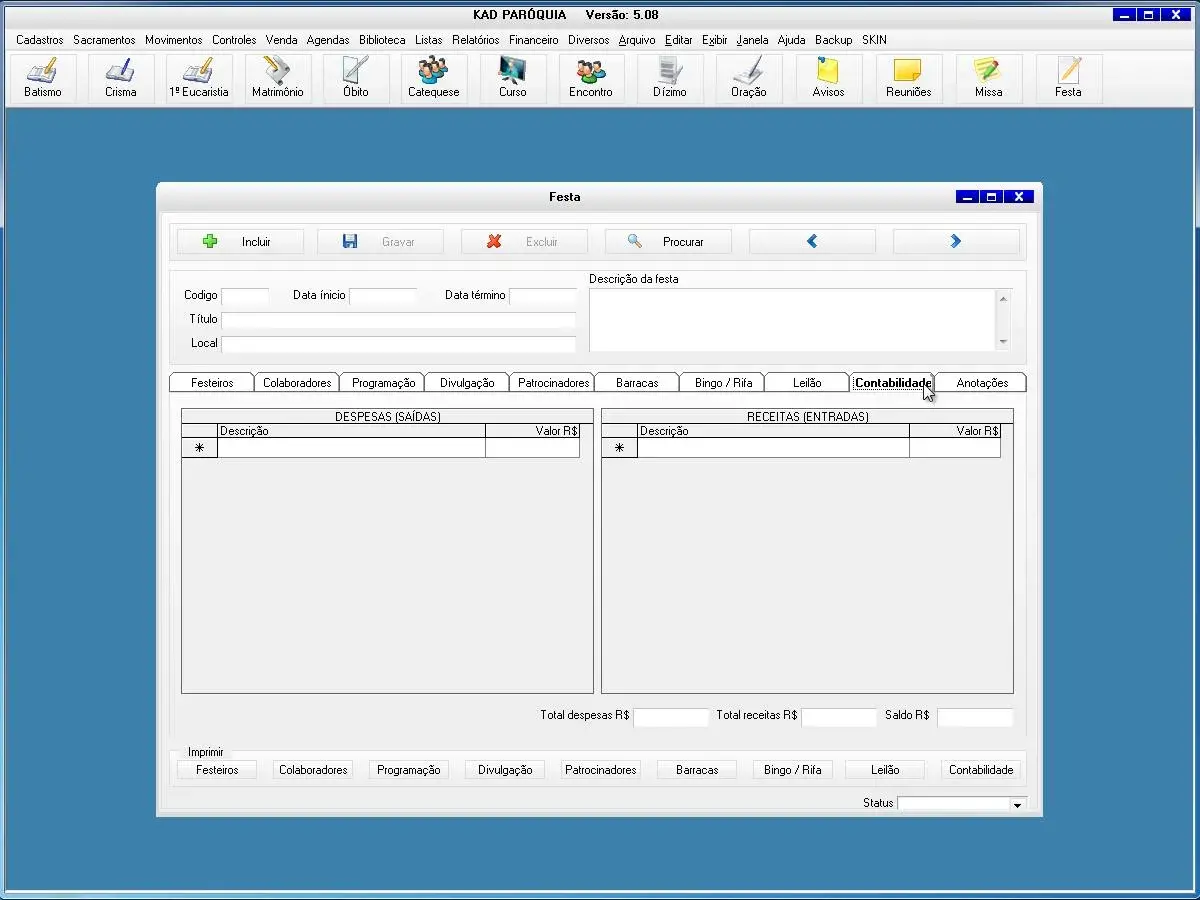This screenshot has width=1200, height=900.
Task: Go to next record with right arrow
Action: pos(956,242)
